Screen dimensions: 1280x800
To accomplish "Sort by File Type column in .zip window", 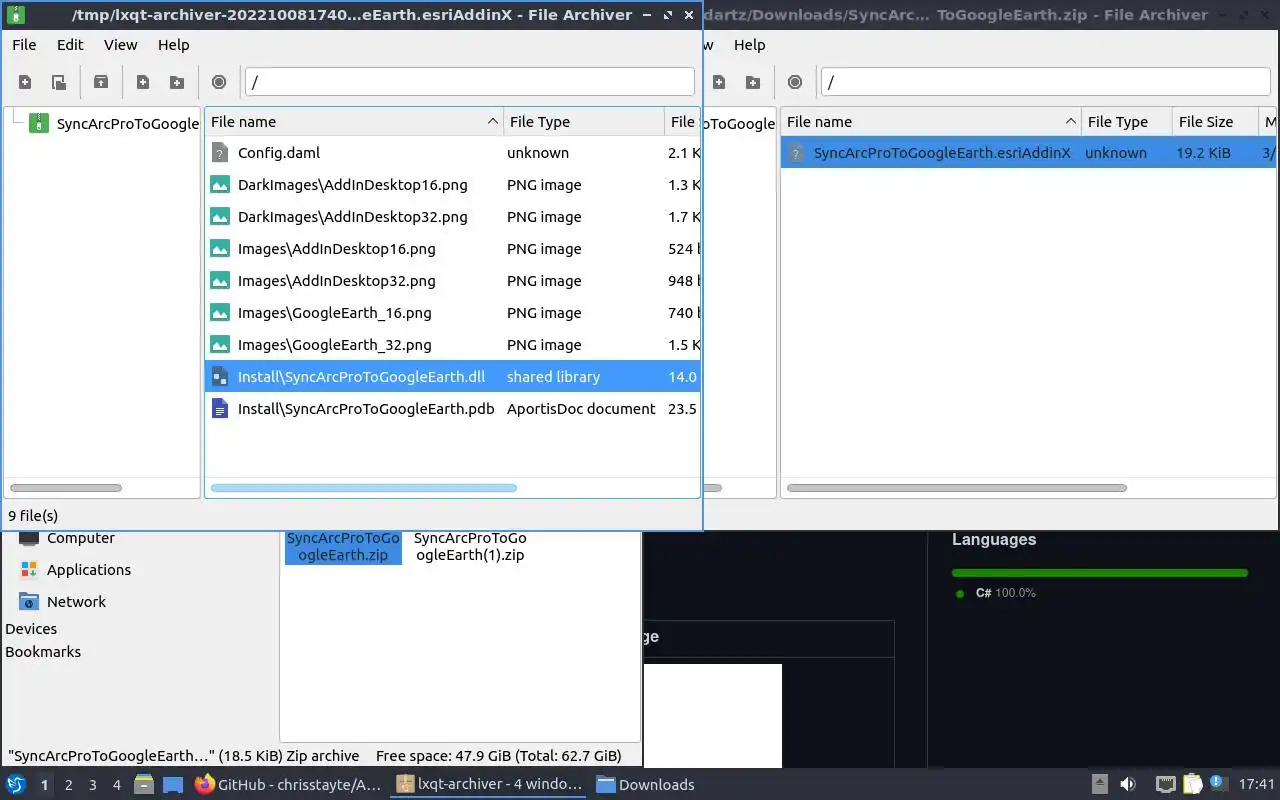I will tap(1127, 122).
